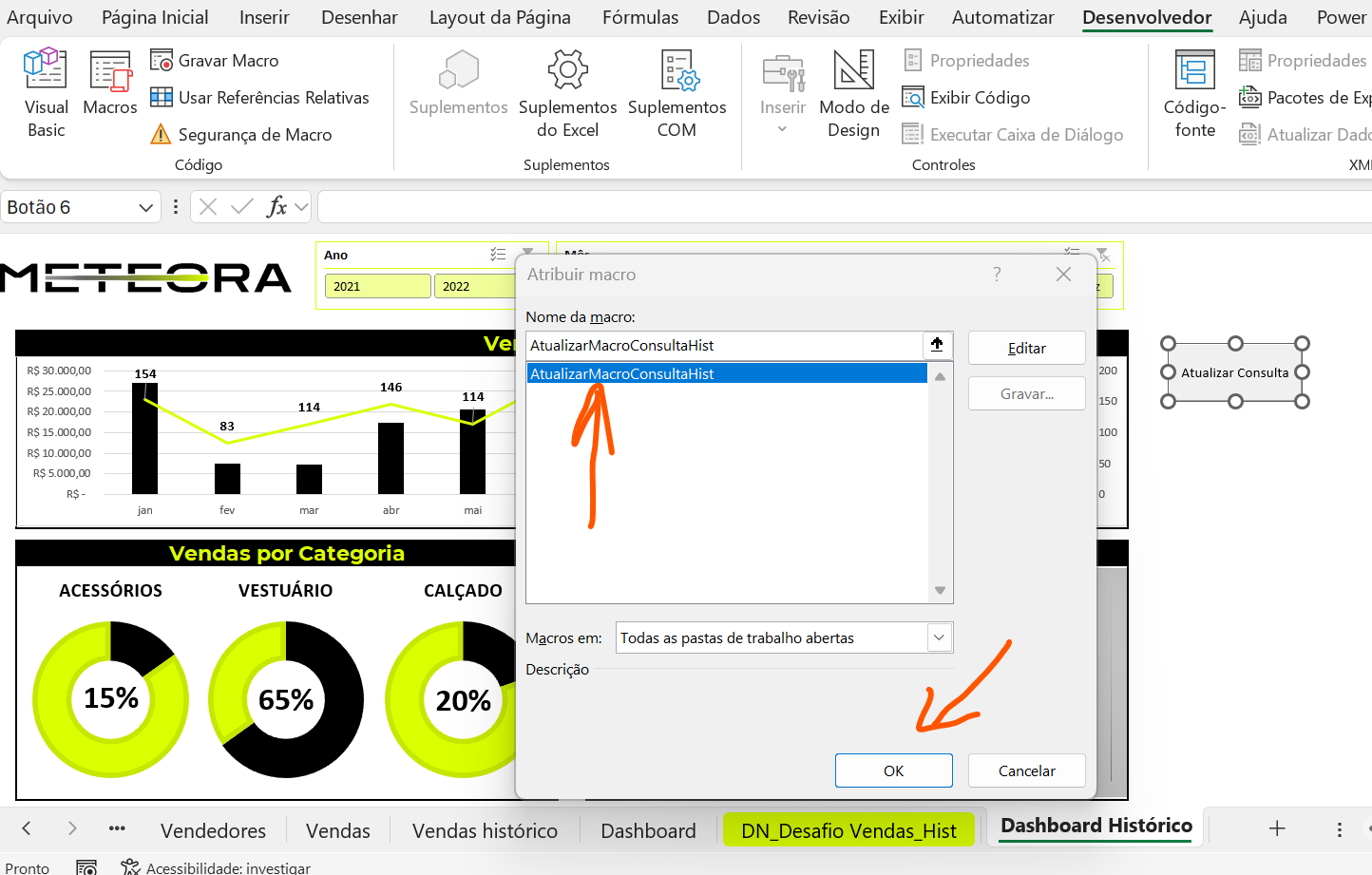Screen dimensions: 1372x875
Task: Switch to the Inserir ribbon tab
Action: [264, 17]
